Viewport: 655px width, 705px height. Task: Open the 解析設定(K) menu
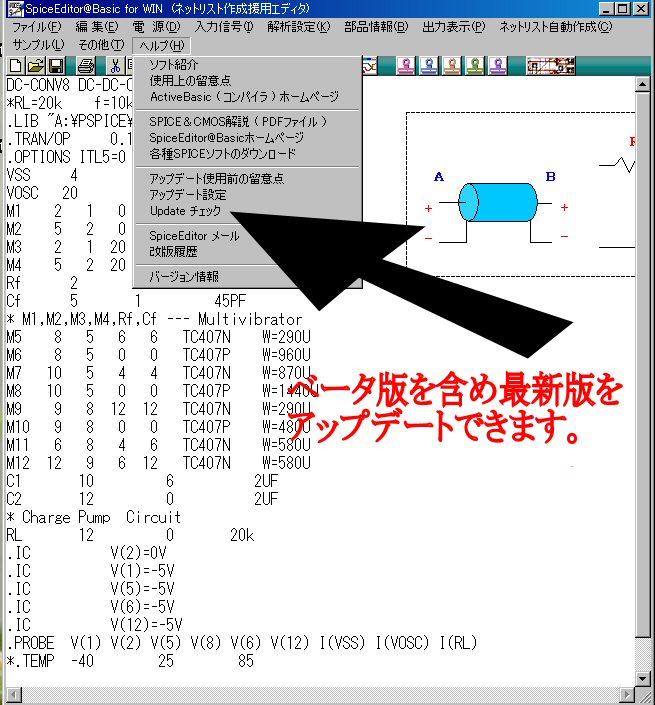point(299,27)
